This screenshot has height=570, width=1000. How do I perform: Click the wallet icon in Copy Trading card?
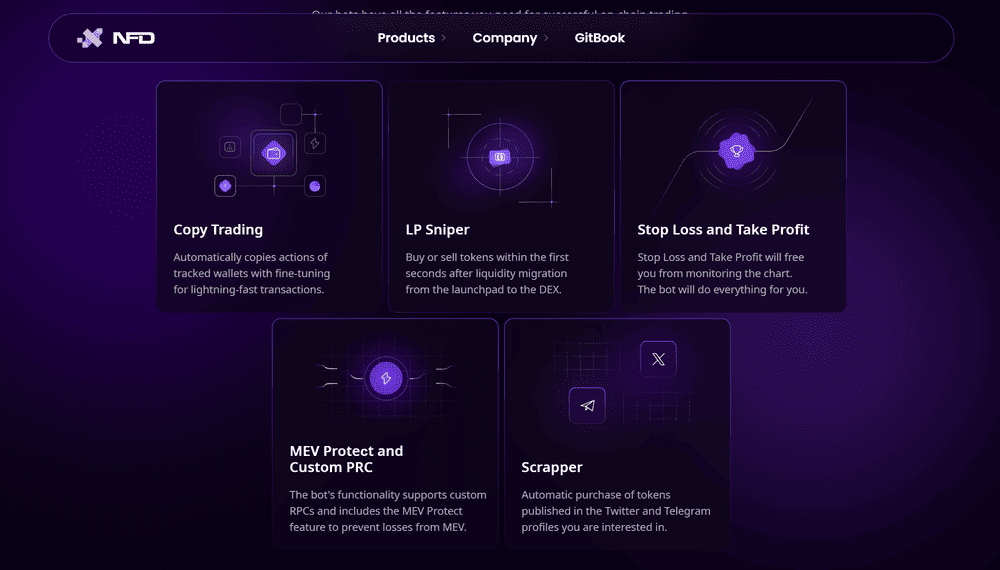pos(274,153)
